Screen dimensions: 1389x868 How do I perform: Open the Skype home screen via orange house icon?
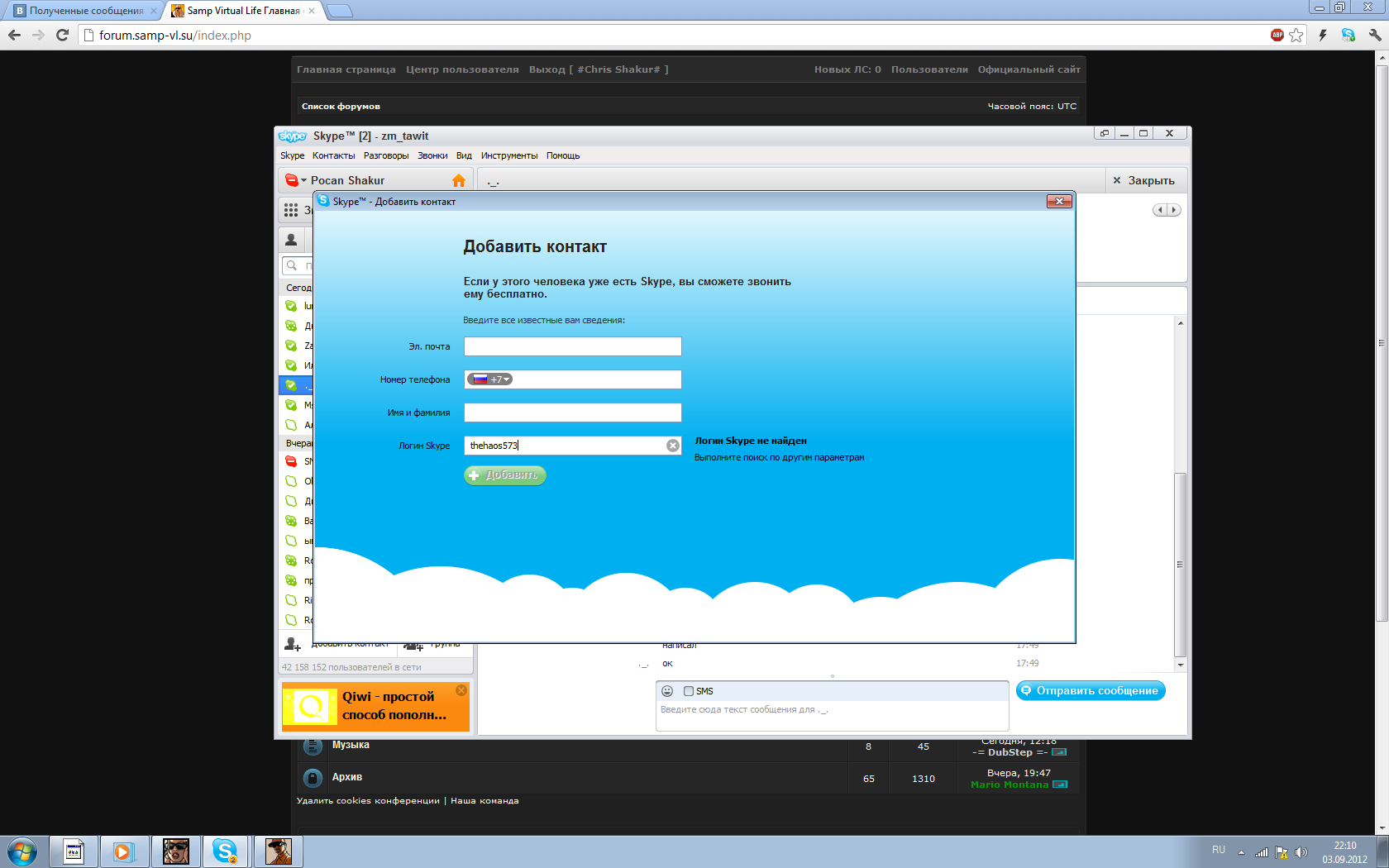pyautogui.click(x=459, y=180)
